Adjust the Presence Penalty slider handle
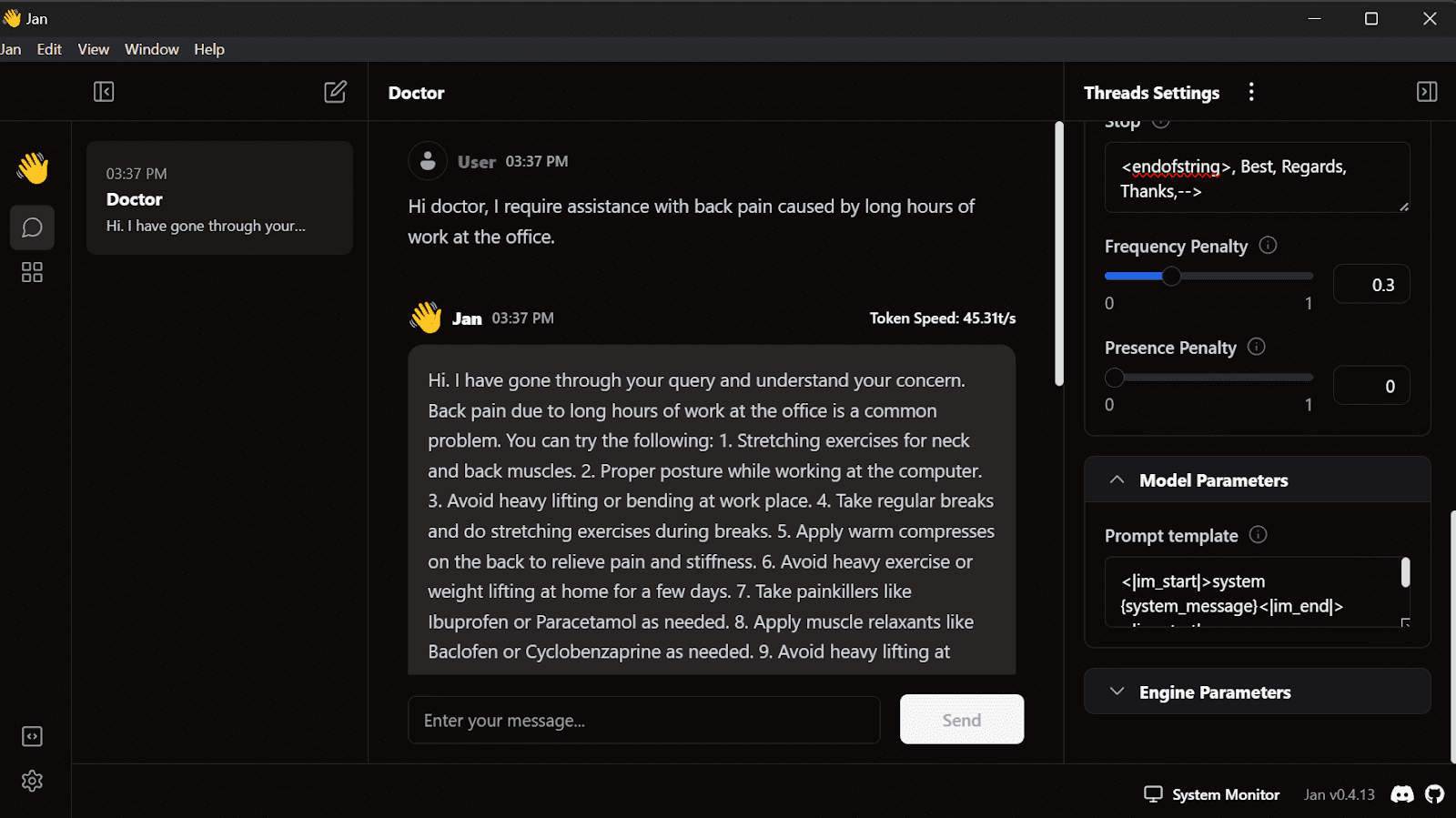Screen dimensions: 1456x818 click(1115, 377)
